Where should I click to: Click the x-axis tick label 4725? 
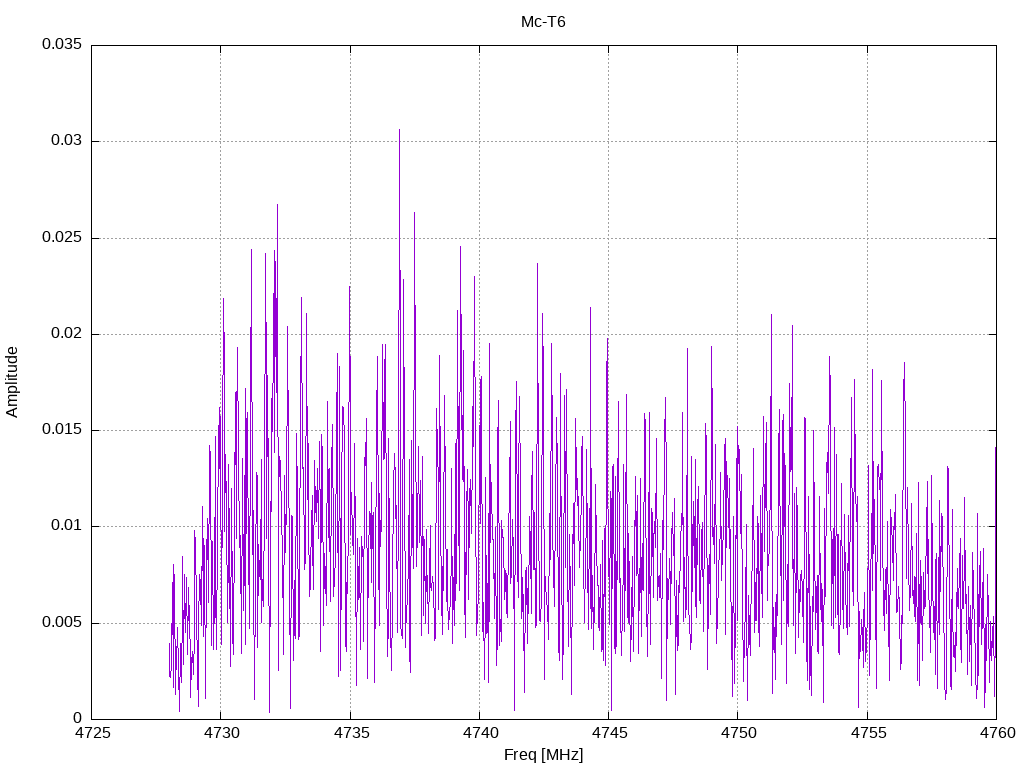(92, 733)
